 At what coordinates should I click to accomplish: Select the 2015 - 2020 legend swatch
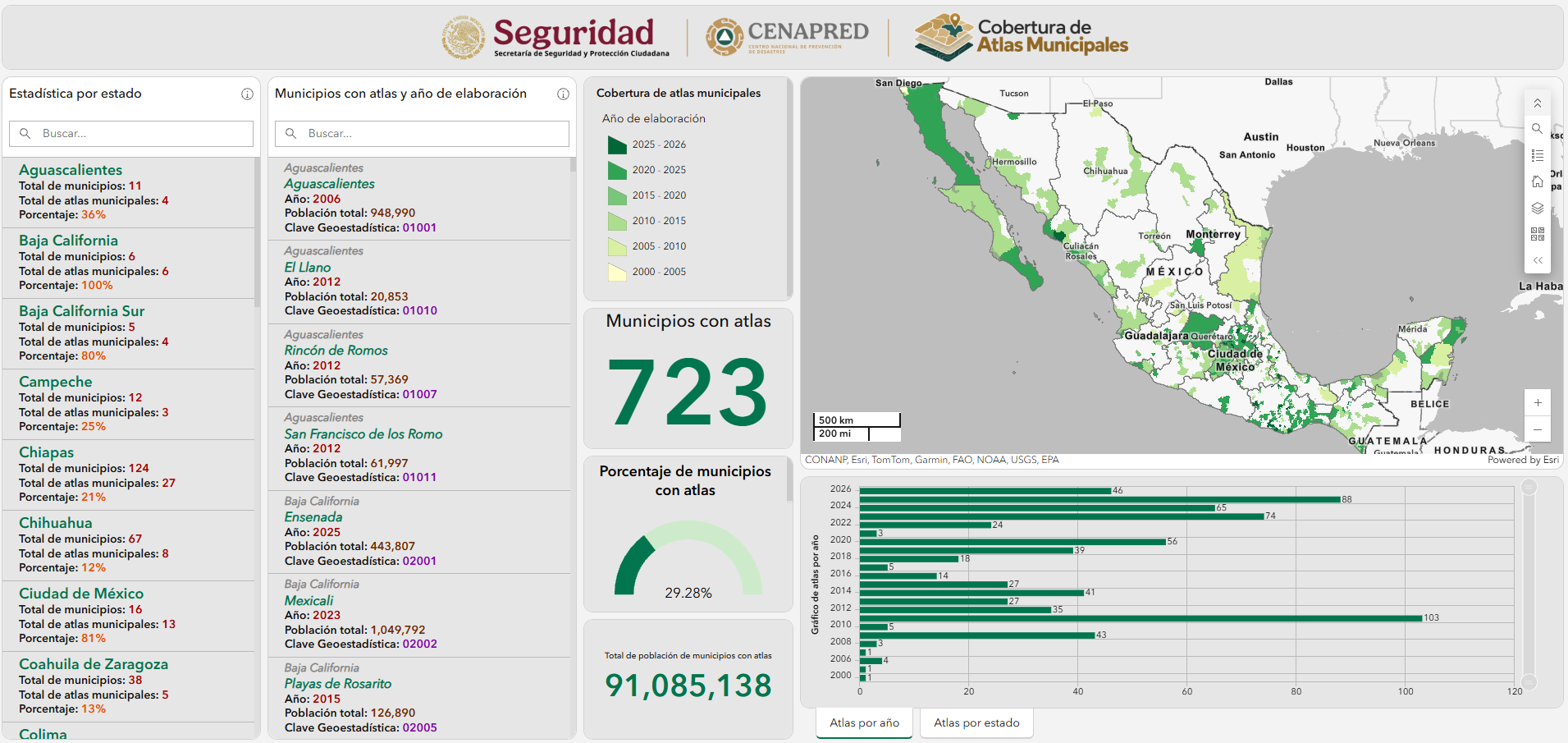coord(617,196)
